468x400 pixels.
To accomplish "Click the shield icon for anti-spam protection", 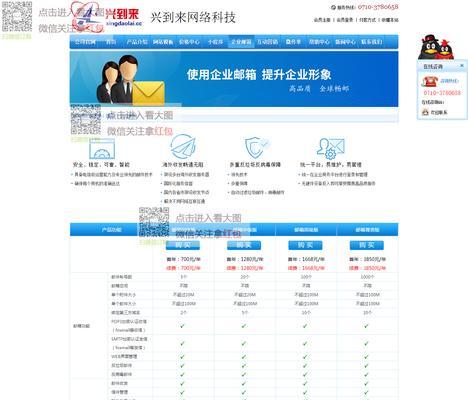I will point(256,147).
